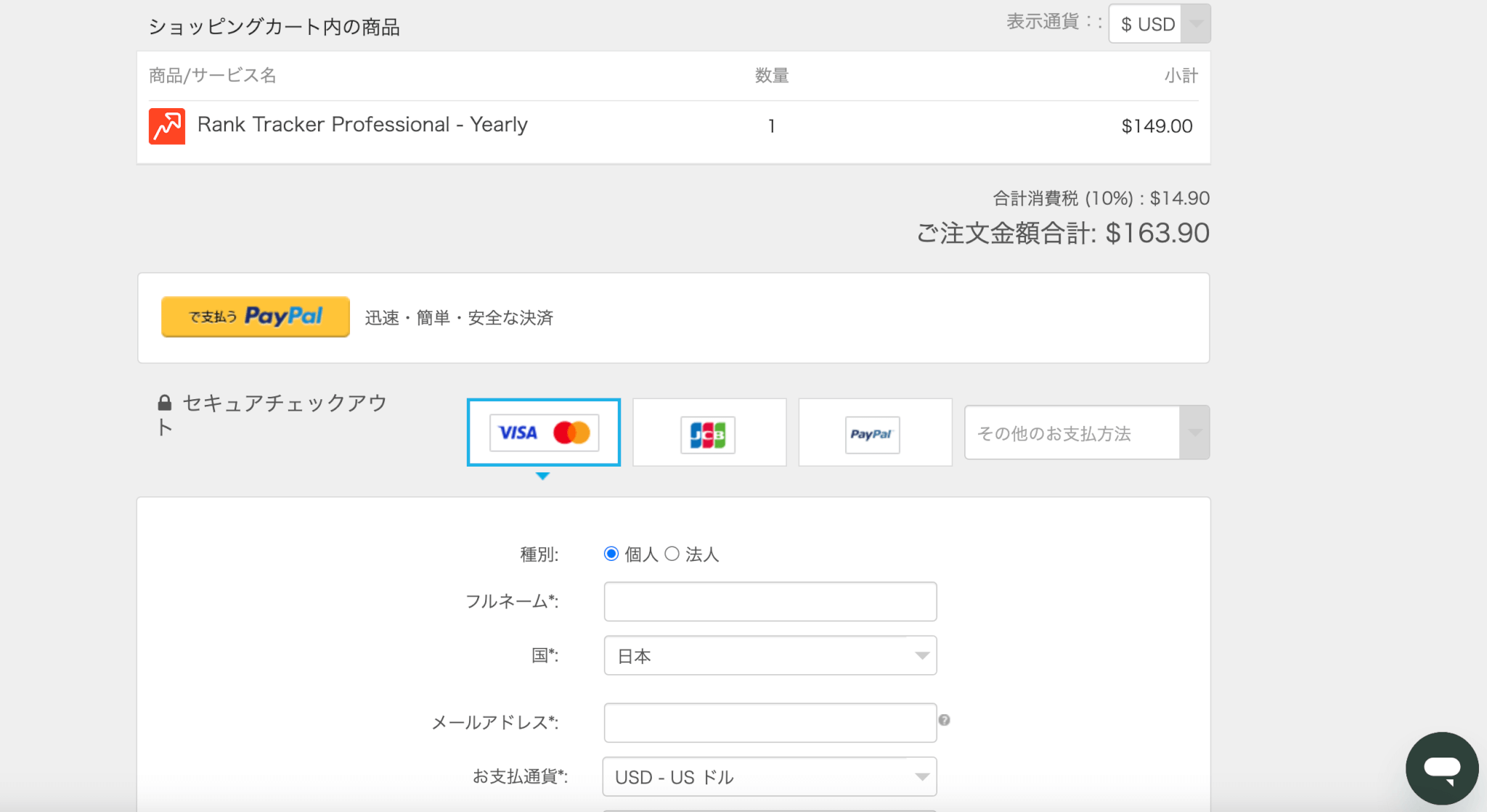The height and width of the screenshot is (812, 1487).
Task: Open the USD display currency dropdown
Action: (1160, 24)
